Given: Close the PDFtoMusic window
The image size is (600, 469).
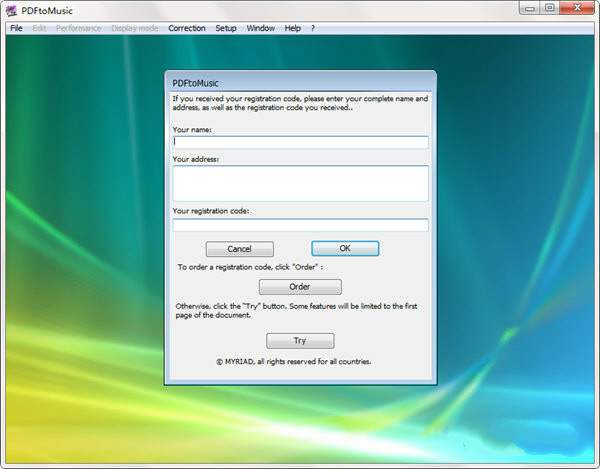Looking at the screenshot, I should [577, 8].
